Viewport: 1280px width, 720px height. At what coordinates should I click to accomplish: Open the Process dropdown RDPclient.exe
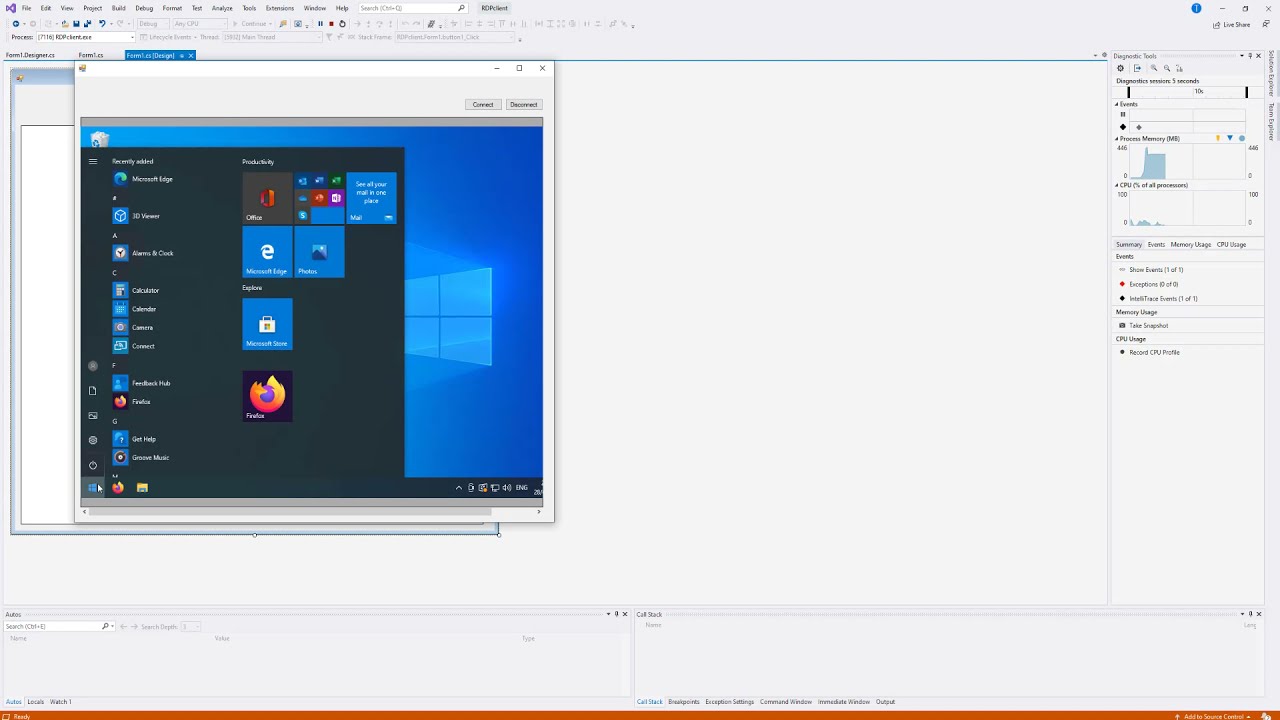pos(84,37)
